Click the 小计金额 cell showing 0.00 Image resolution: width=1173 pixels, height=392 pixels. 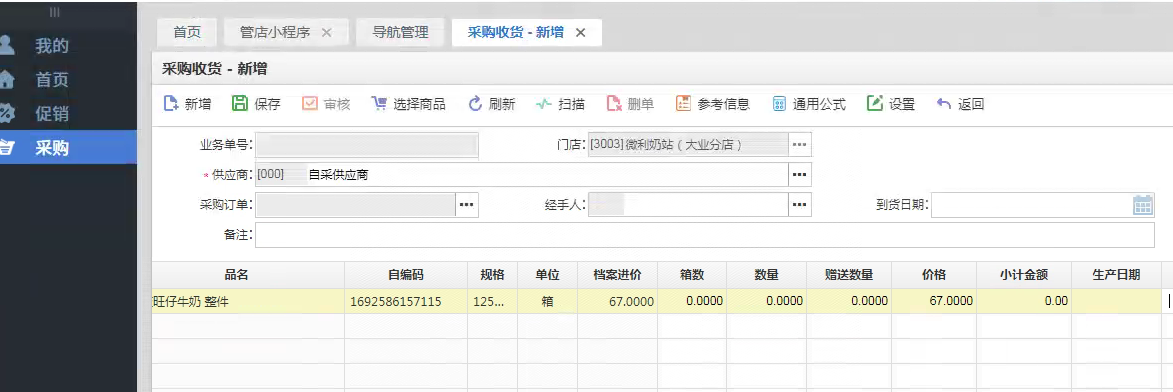(1024, 301)
